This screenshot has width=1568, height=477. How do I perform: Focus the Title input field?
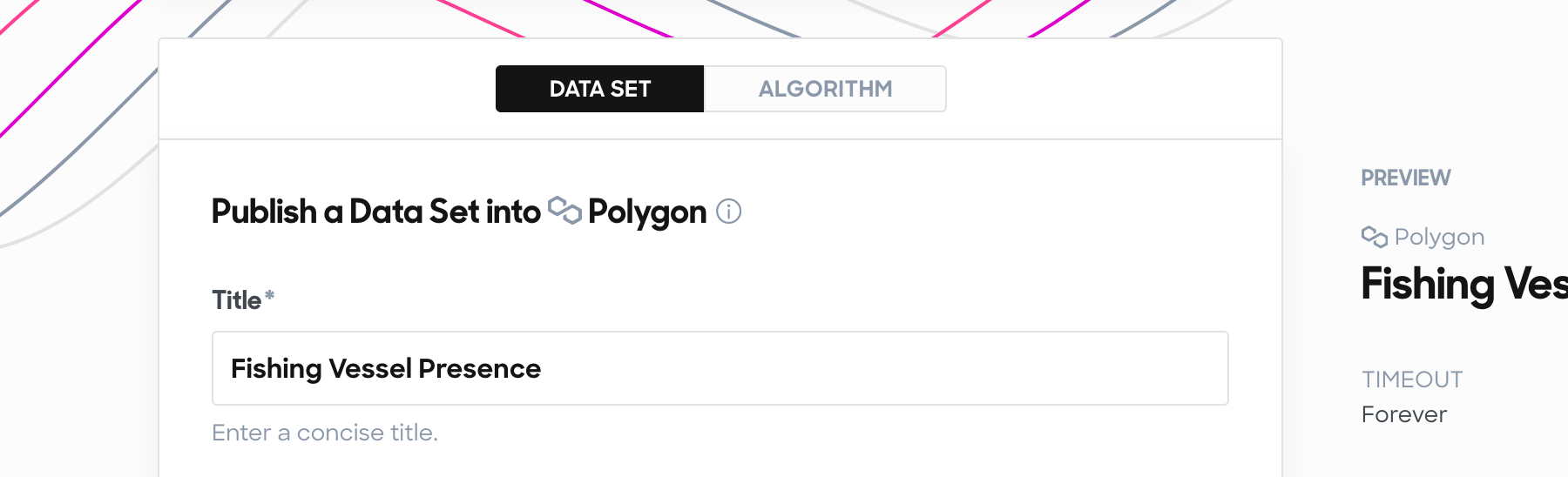pos(720,368)
